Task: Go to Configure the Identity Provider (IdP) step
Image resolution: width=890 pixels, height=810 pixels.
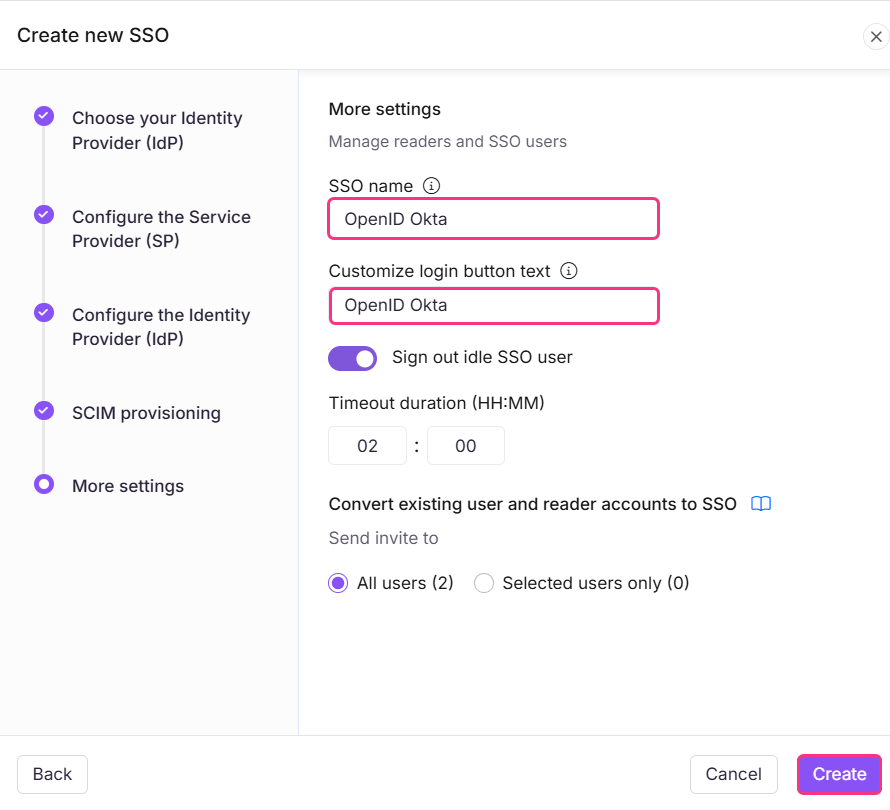Action: coord(161,326)
